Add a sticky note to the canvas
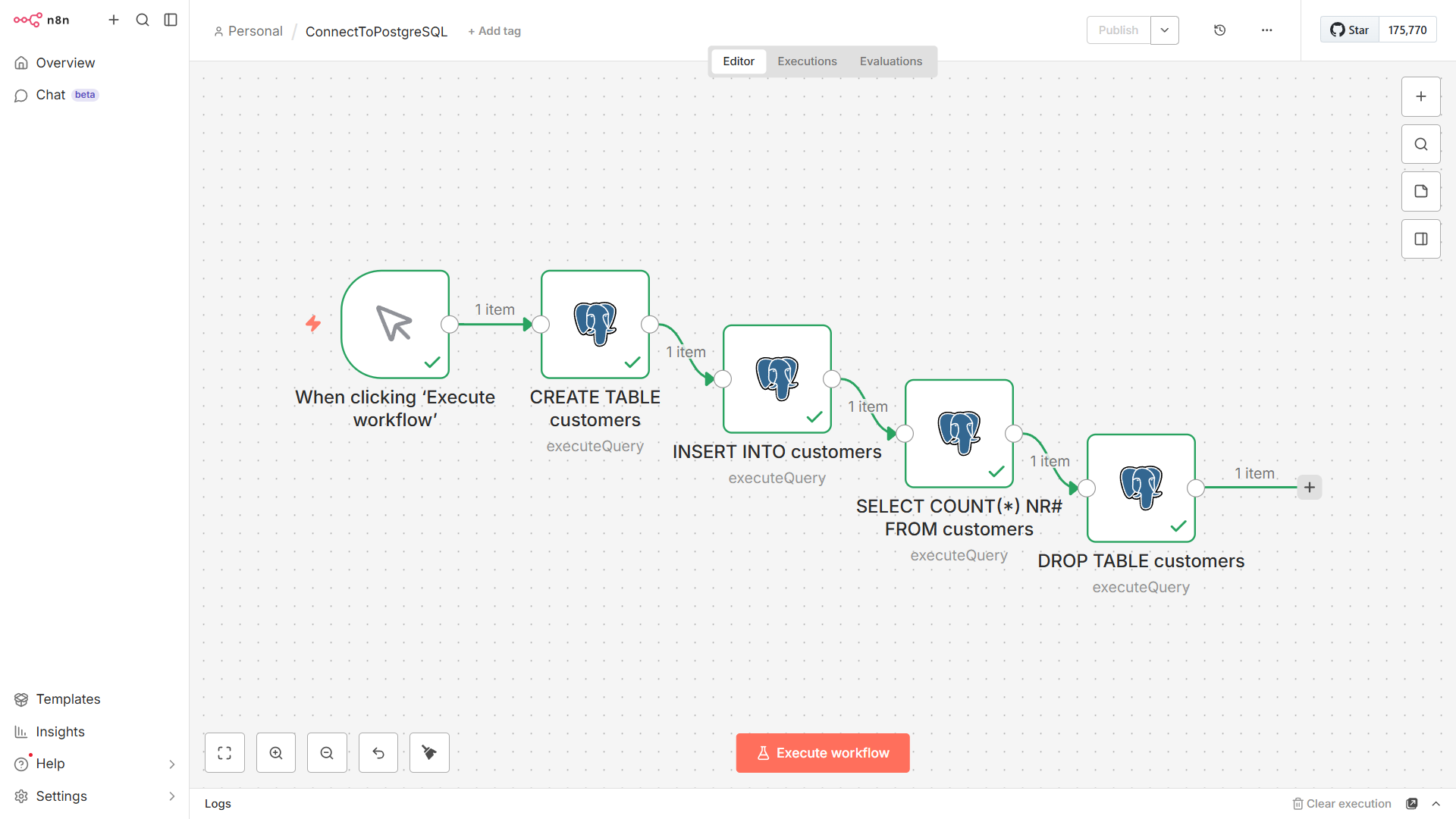 point(1421,191)
